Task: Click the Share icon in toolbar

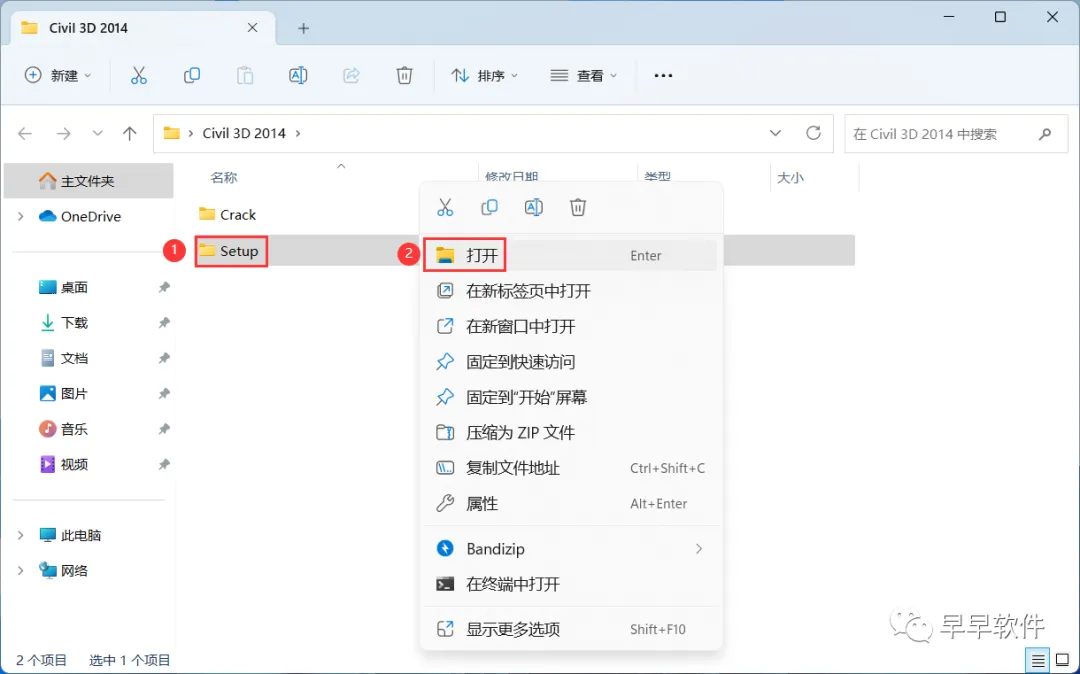Action: tap(351, 75)
